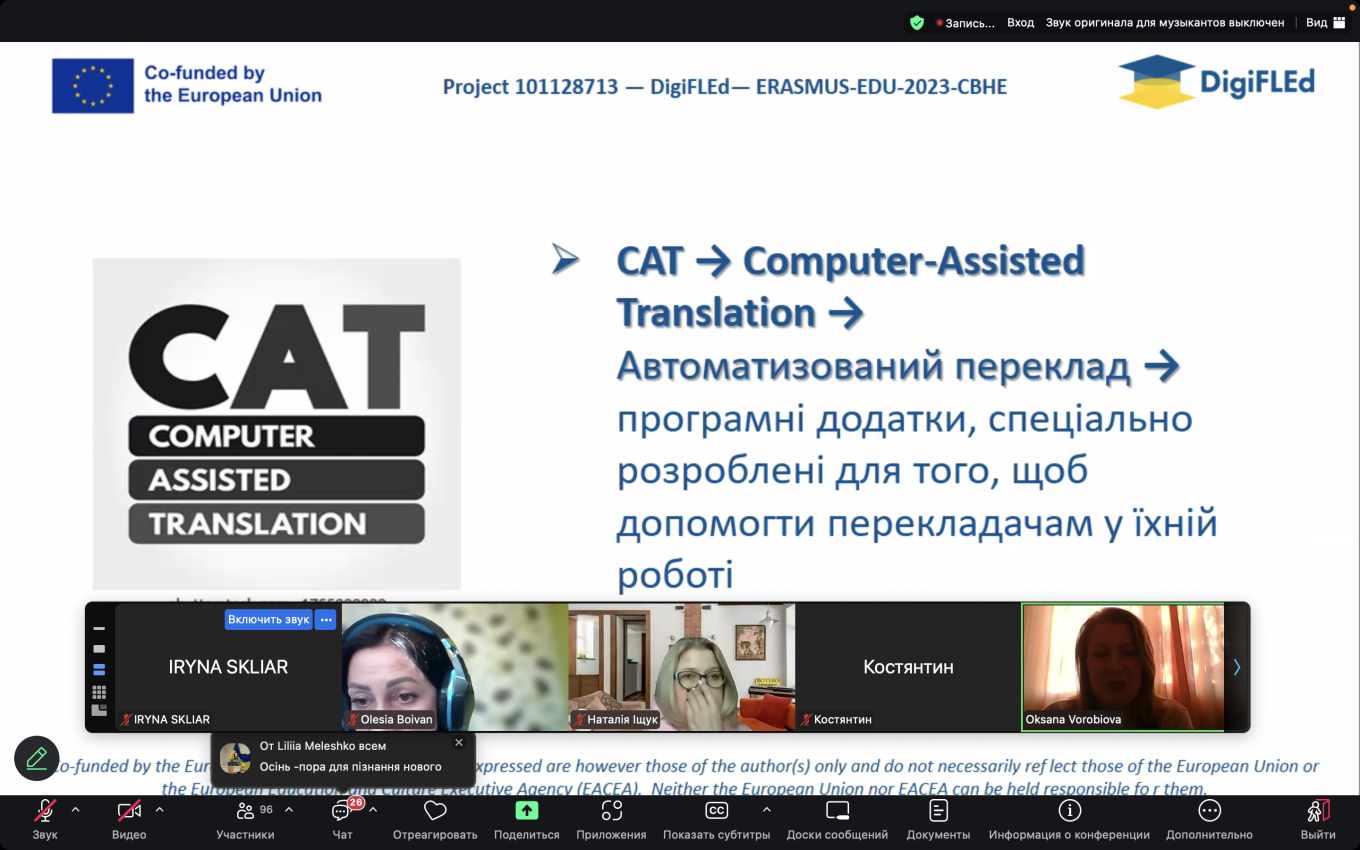Turn on the camera via Видео

pos(129,811)
